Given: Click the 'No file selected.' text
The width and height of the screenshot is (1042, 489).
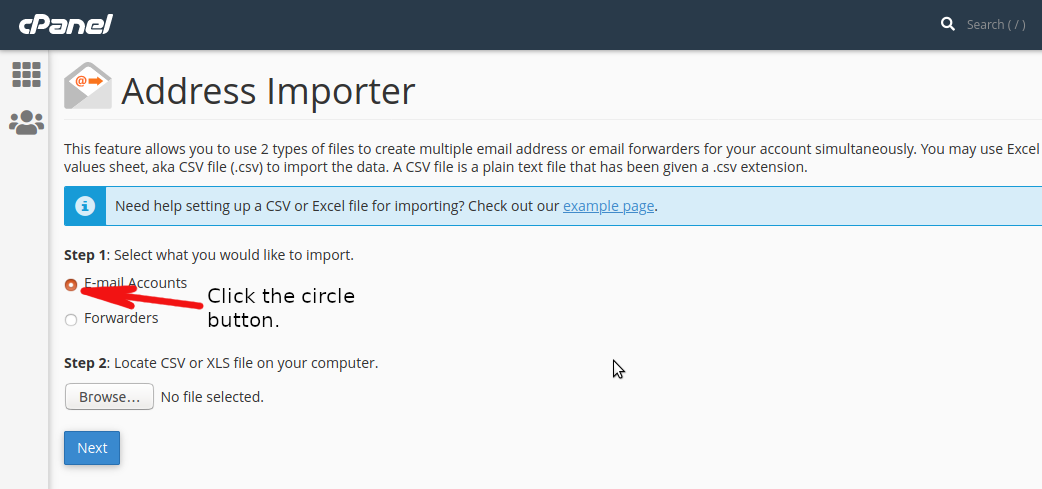Looking at the screenshot, I should pos(213,397).
